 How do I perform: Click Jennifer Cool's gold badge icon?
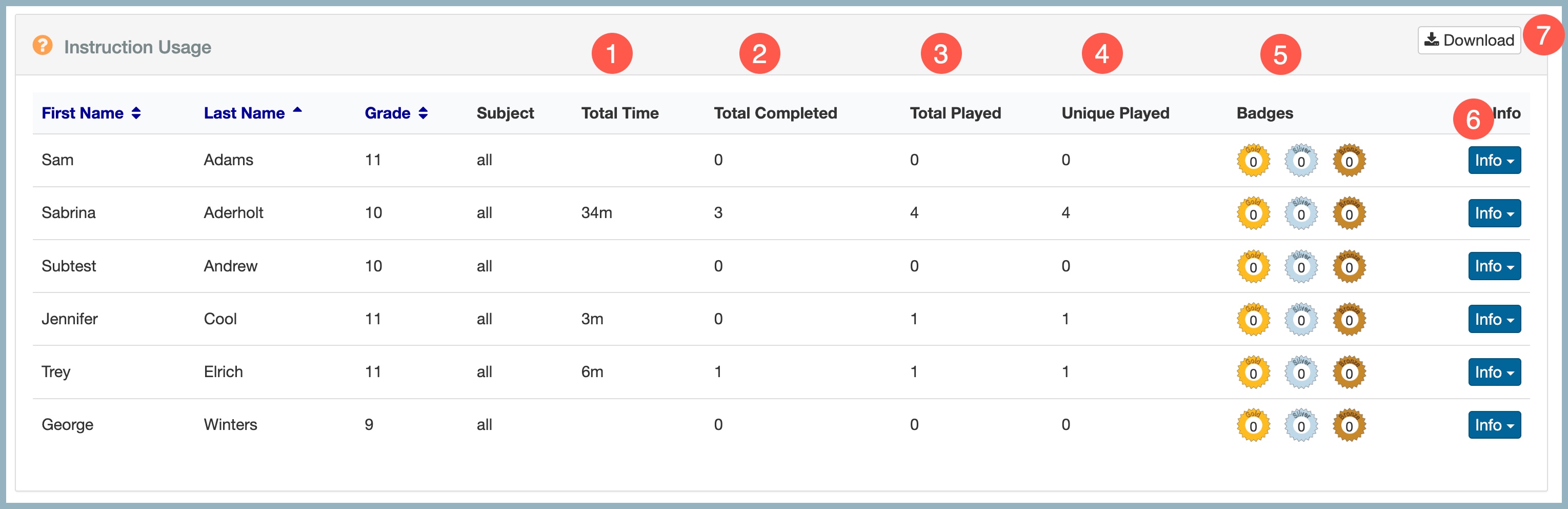pos(1253,320)
